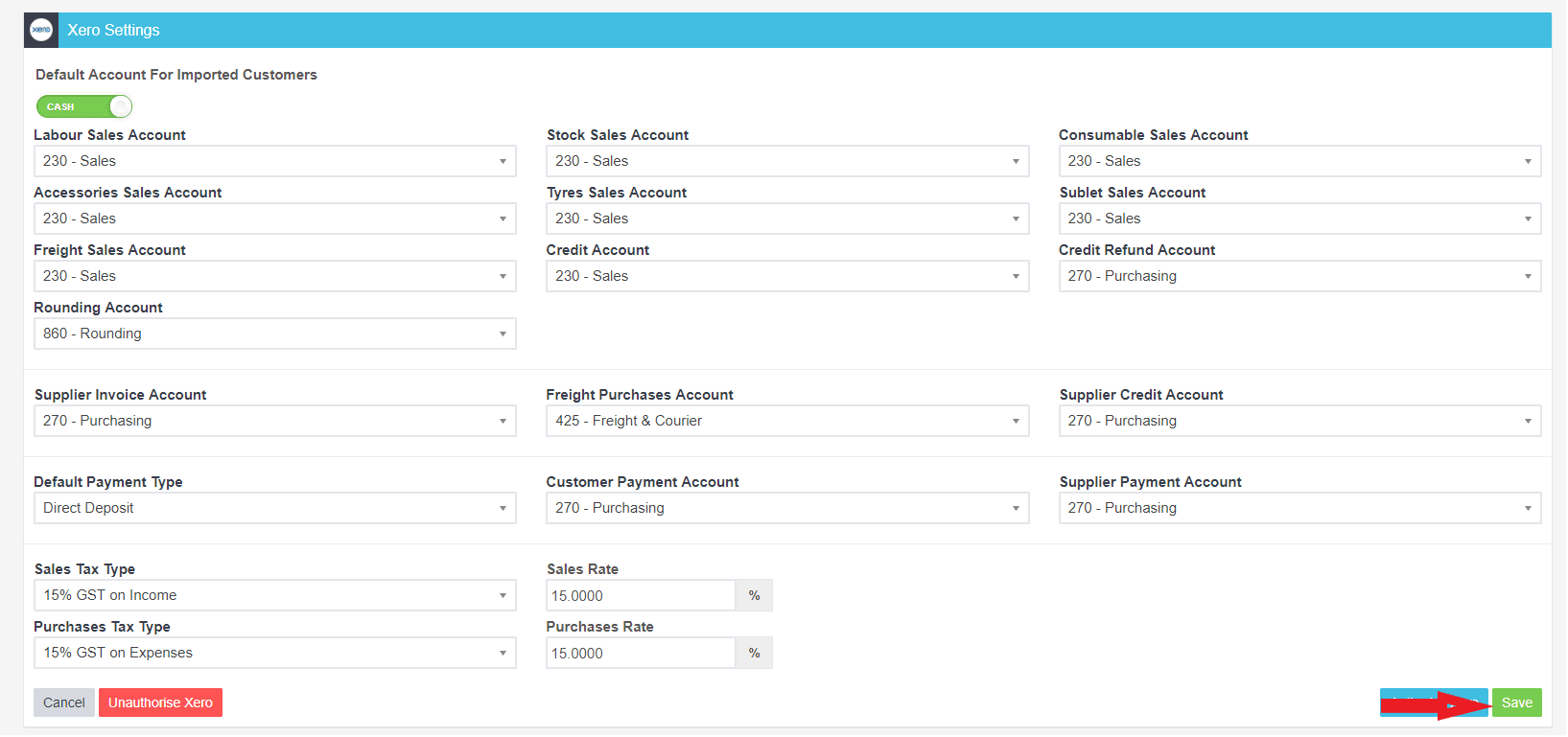This screenshot has height=737, width=1568.
Task: Click percent symbol beside Purchases Rate
Action: click(x=754, y=653)
